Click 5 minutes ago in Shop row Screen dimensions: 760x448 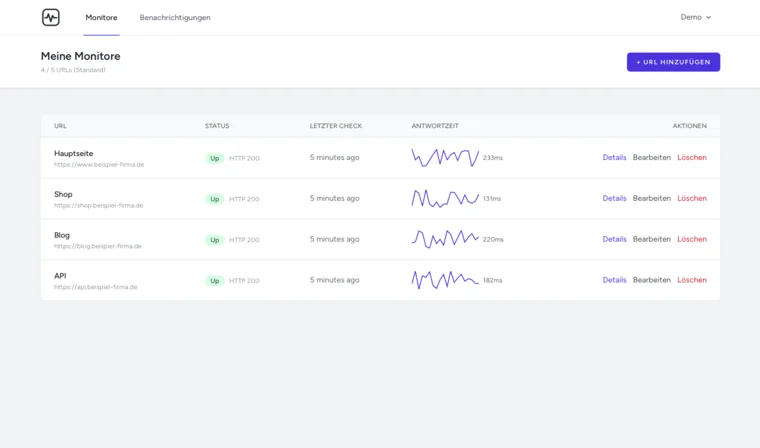tap(334, 198)
